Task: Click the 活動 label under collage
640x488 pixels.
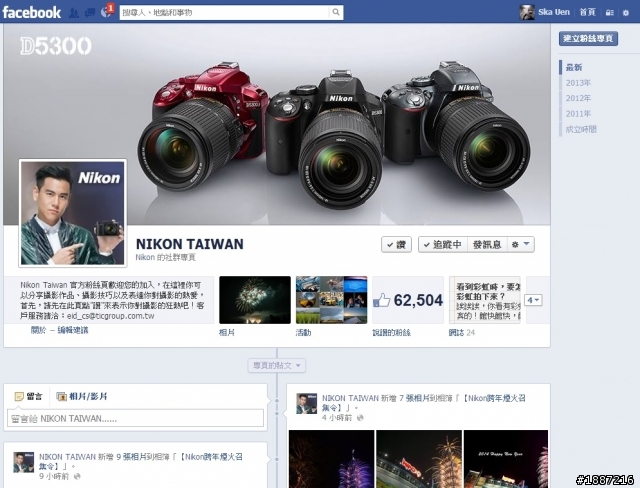Action: pyautogui.click(x=304, y=333)
